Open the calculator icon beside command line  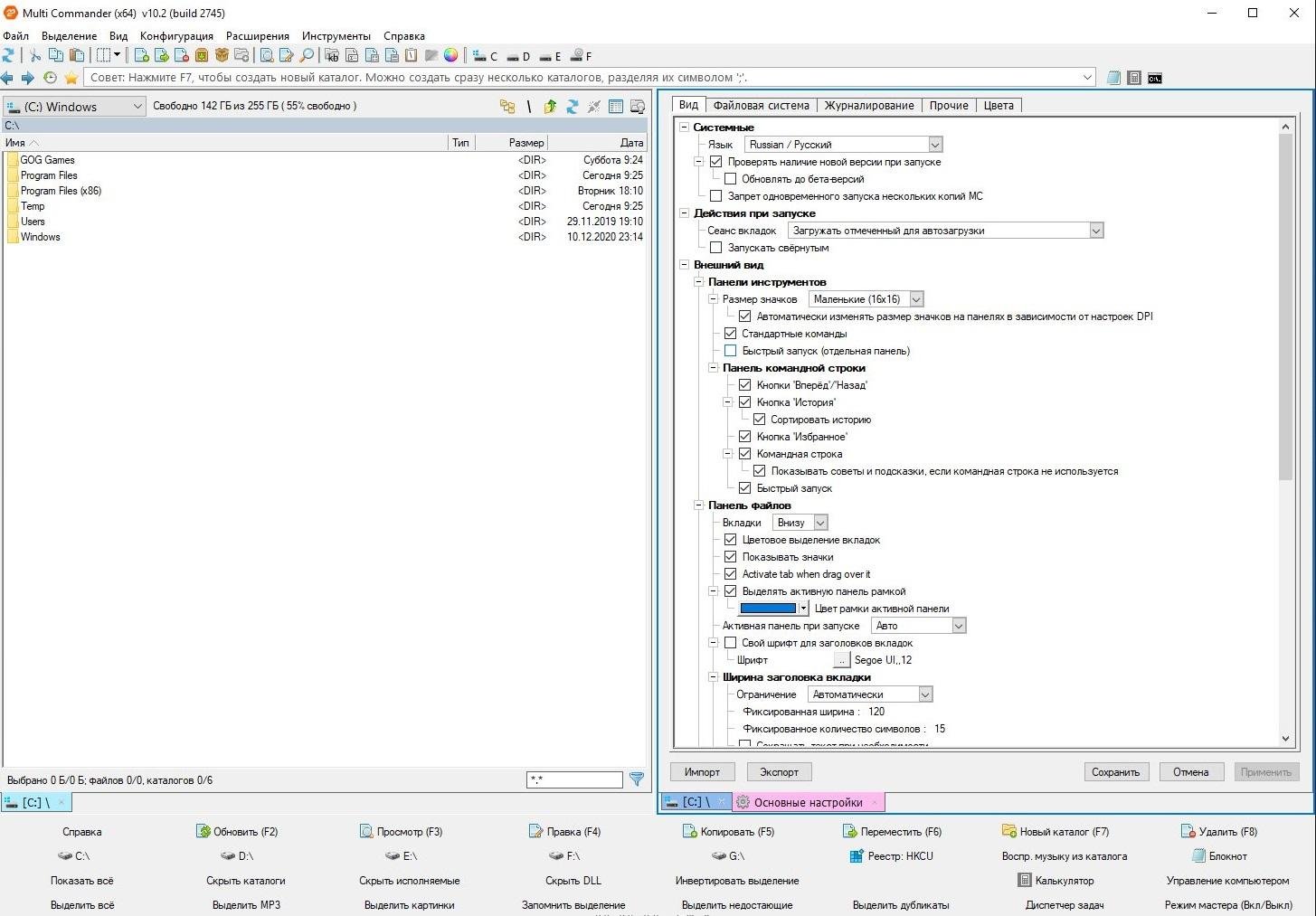(1134, 78)
